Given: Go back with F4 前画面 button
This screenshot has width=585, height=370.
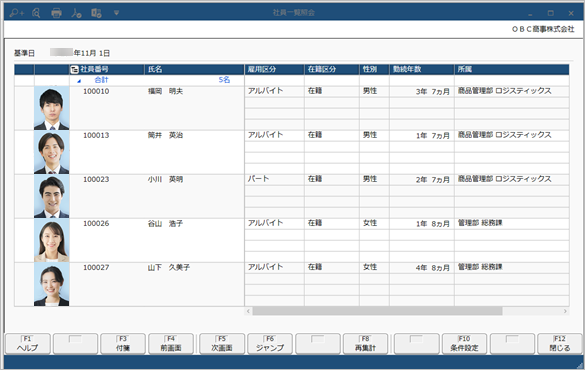Looking at the screenshot, I should 171,344.
